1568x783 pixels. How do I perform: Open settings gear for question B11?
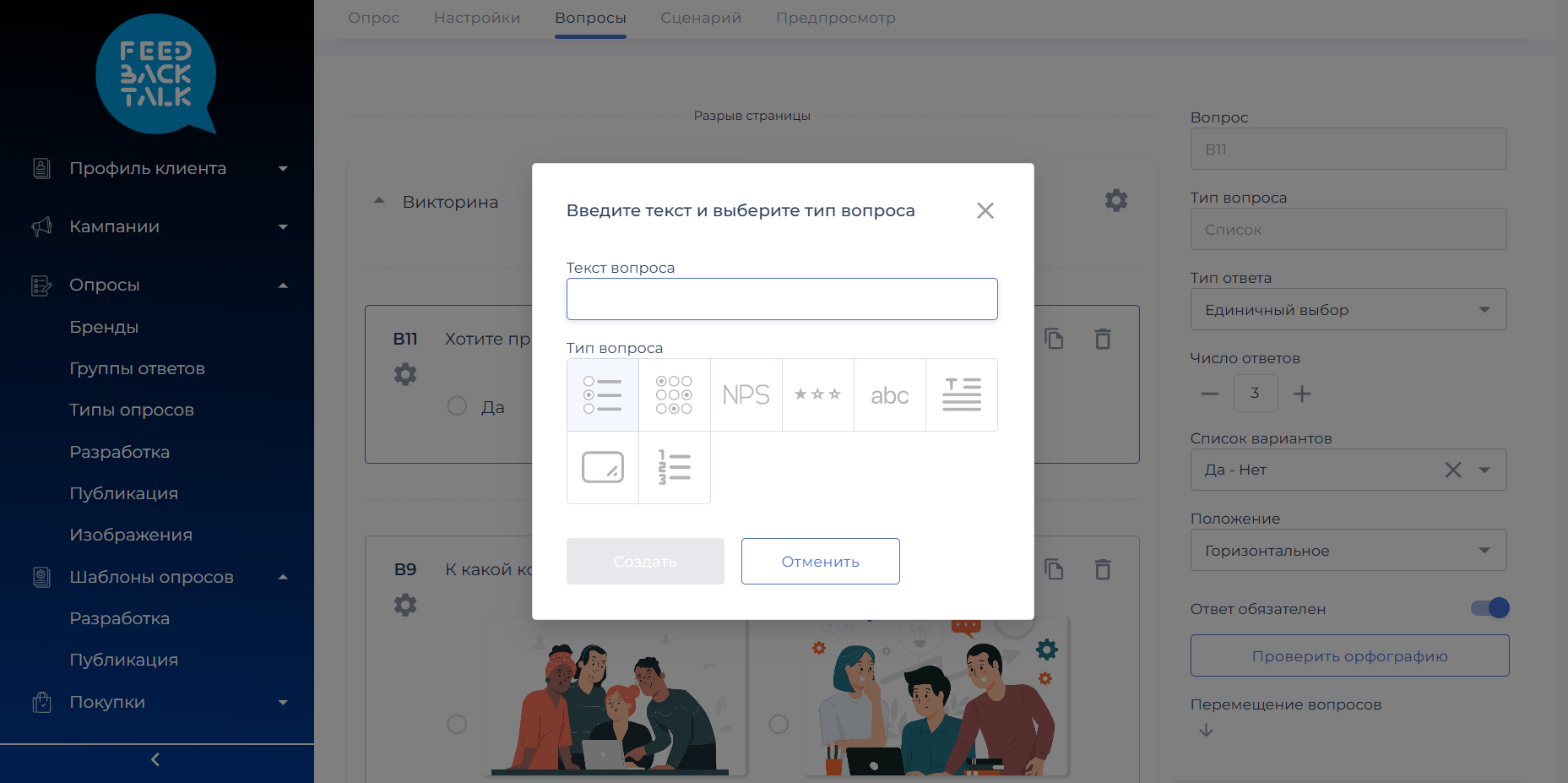point(405,374)
